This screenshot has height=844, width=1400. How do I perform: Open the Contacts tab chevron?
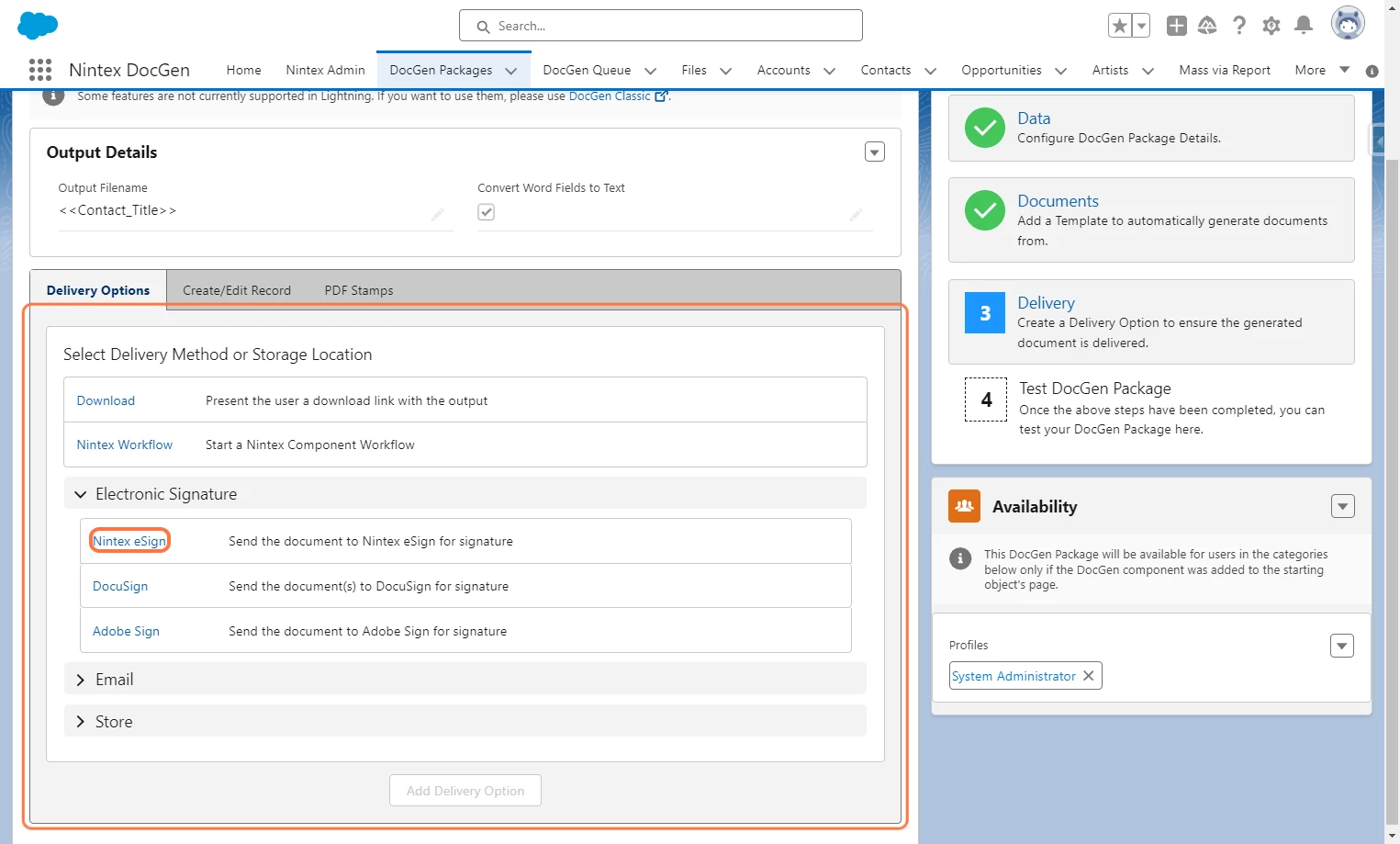[x=930, y=71]
